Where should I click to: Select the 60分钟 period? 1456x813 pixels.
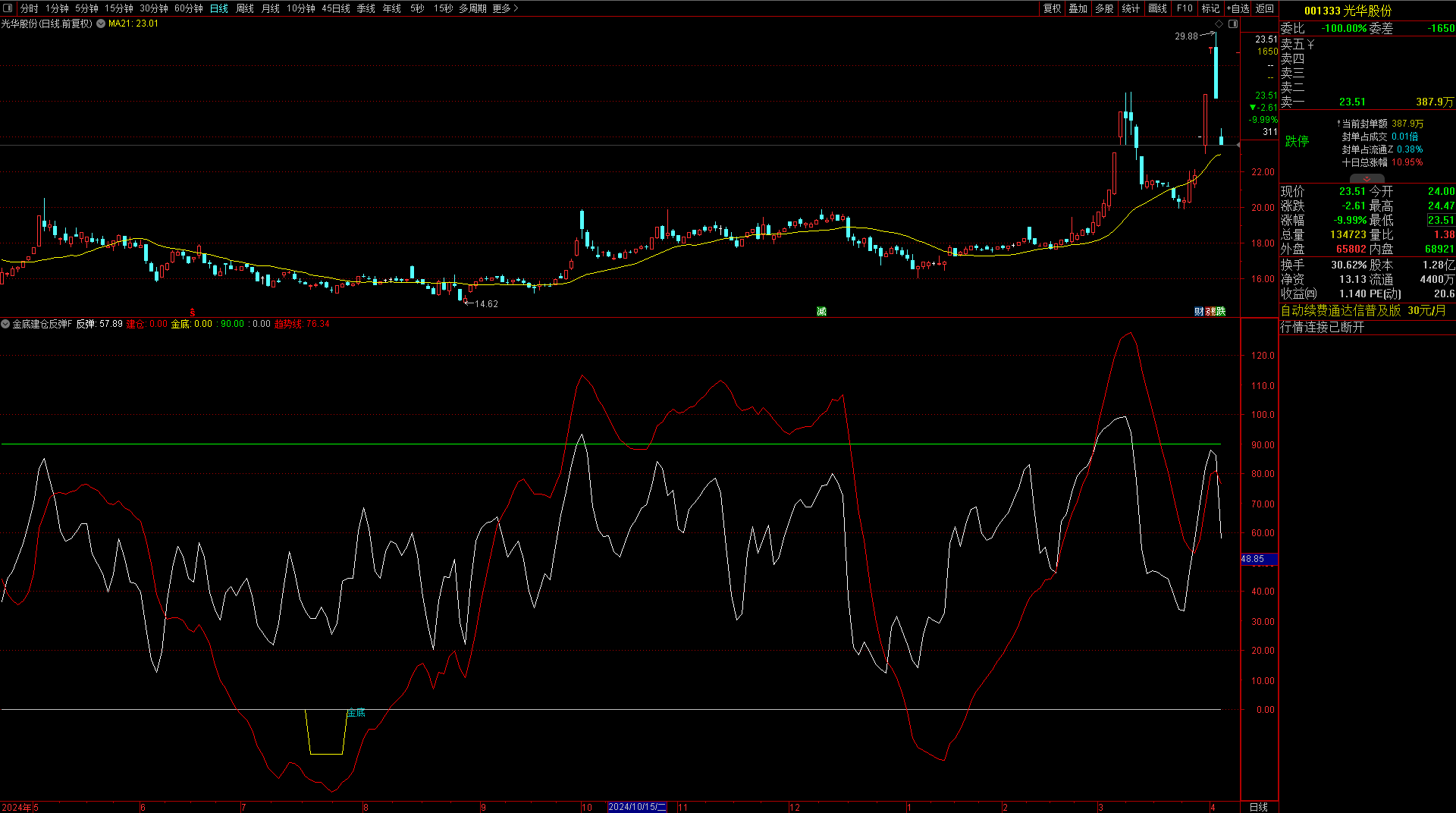[x=189, y=8]
